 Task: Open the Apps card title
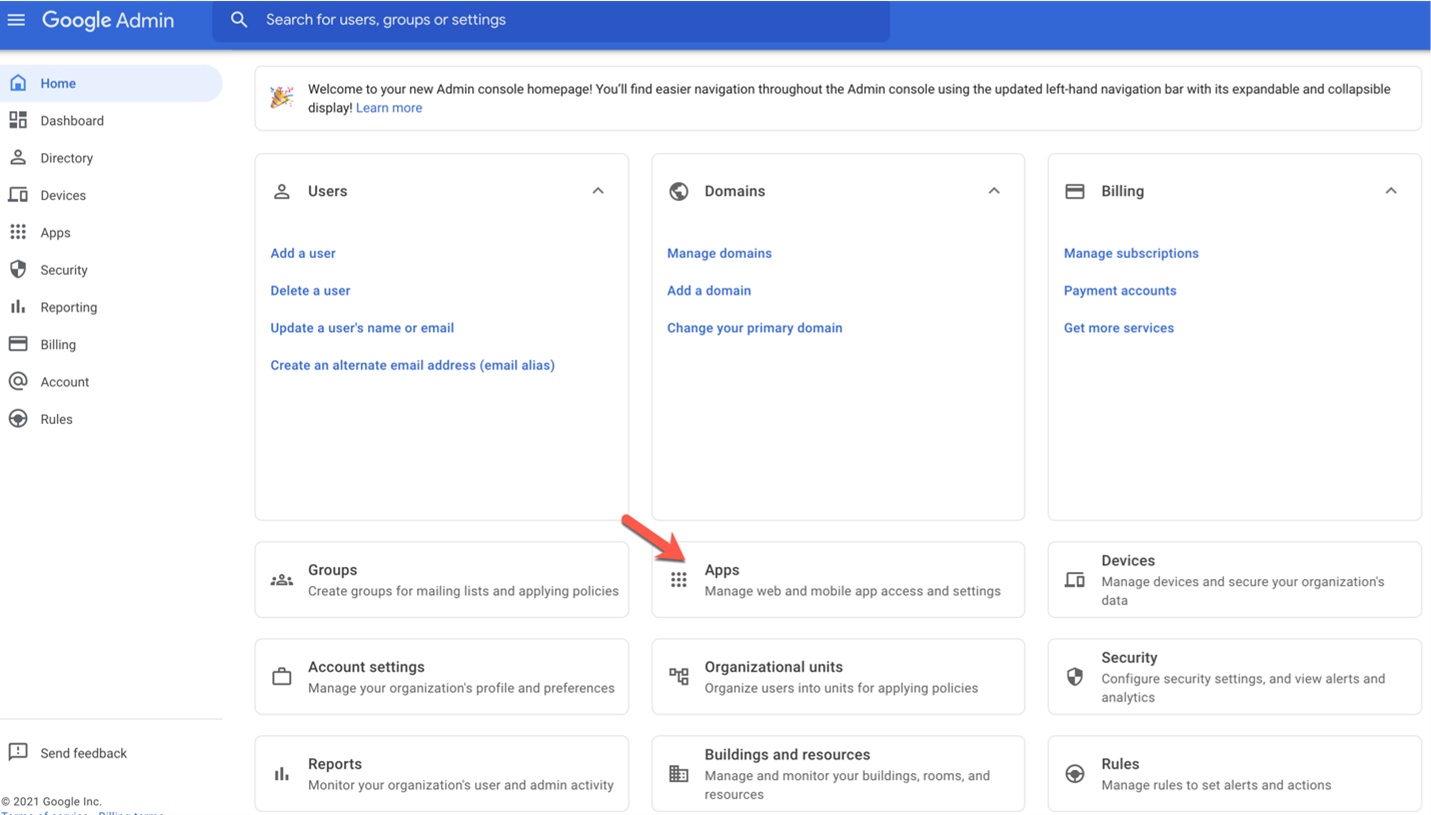[722, 570]
